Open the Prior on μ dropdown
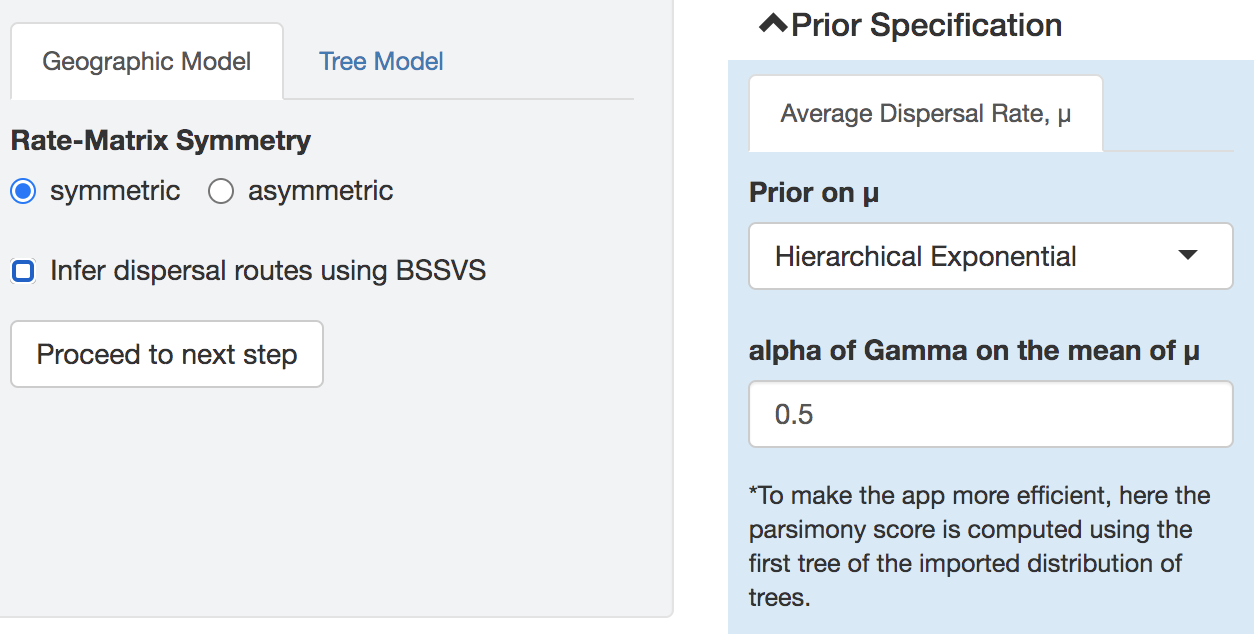 tap(990, 256)
